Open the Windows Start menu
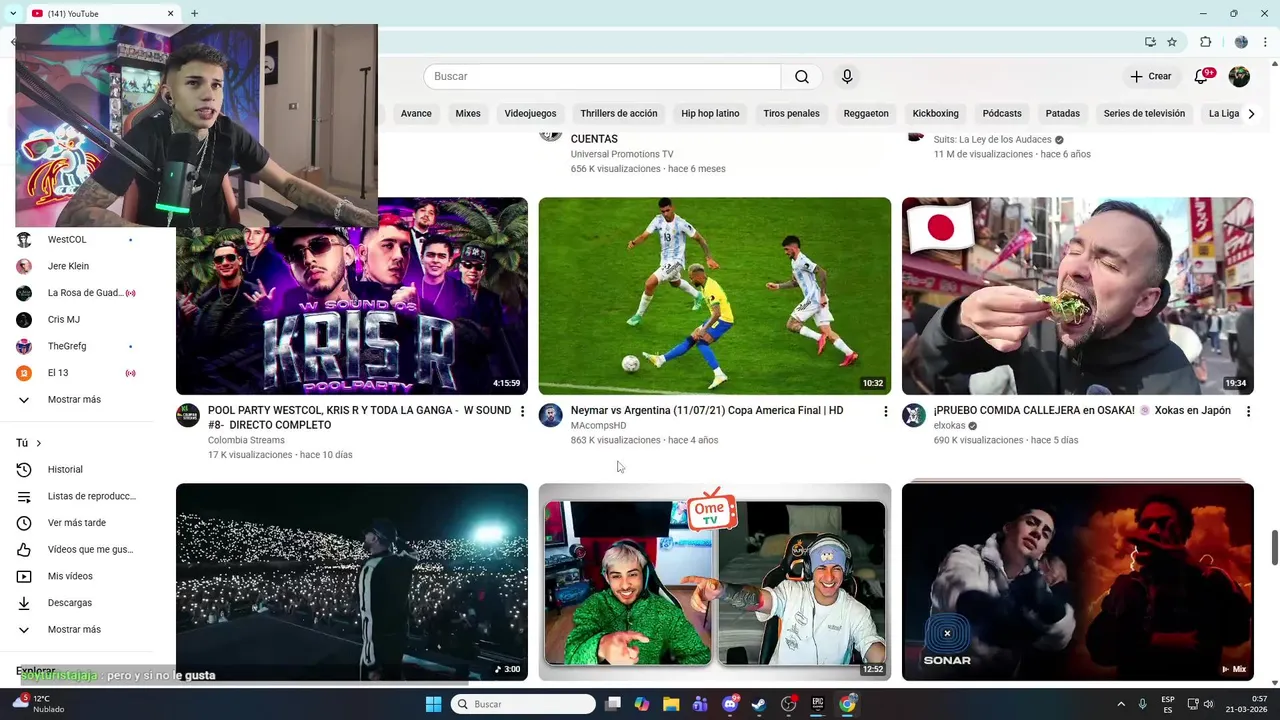 [x=433, y=704]
